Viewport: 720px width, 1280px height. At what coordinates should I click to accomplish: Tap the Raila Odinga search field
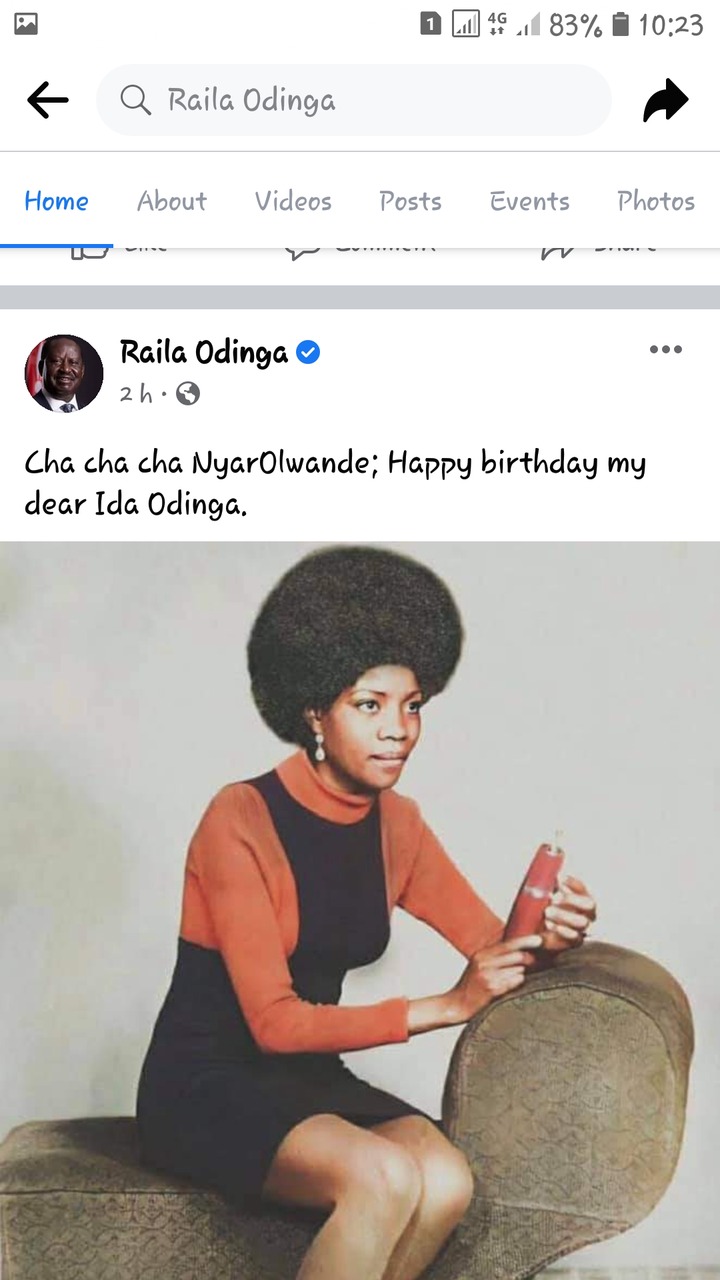(x=354, y=100)
